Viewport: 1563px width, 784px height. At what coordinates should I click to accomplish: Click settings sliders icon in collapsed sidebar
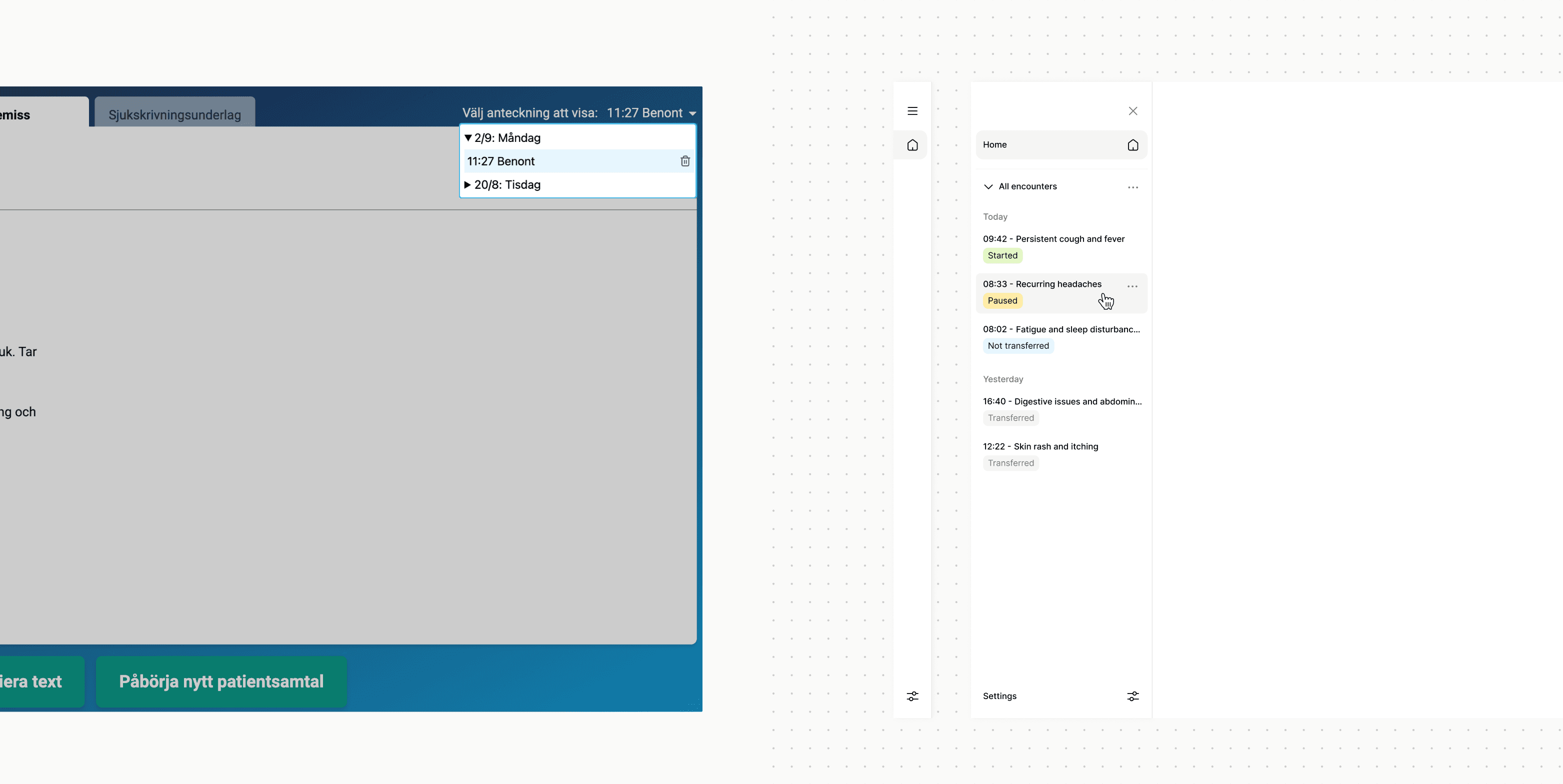click(x=912, y=696)
